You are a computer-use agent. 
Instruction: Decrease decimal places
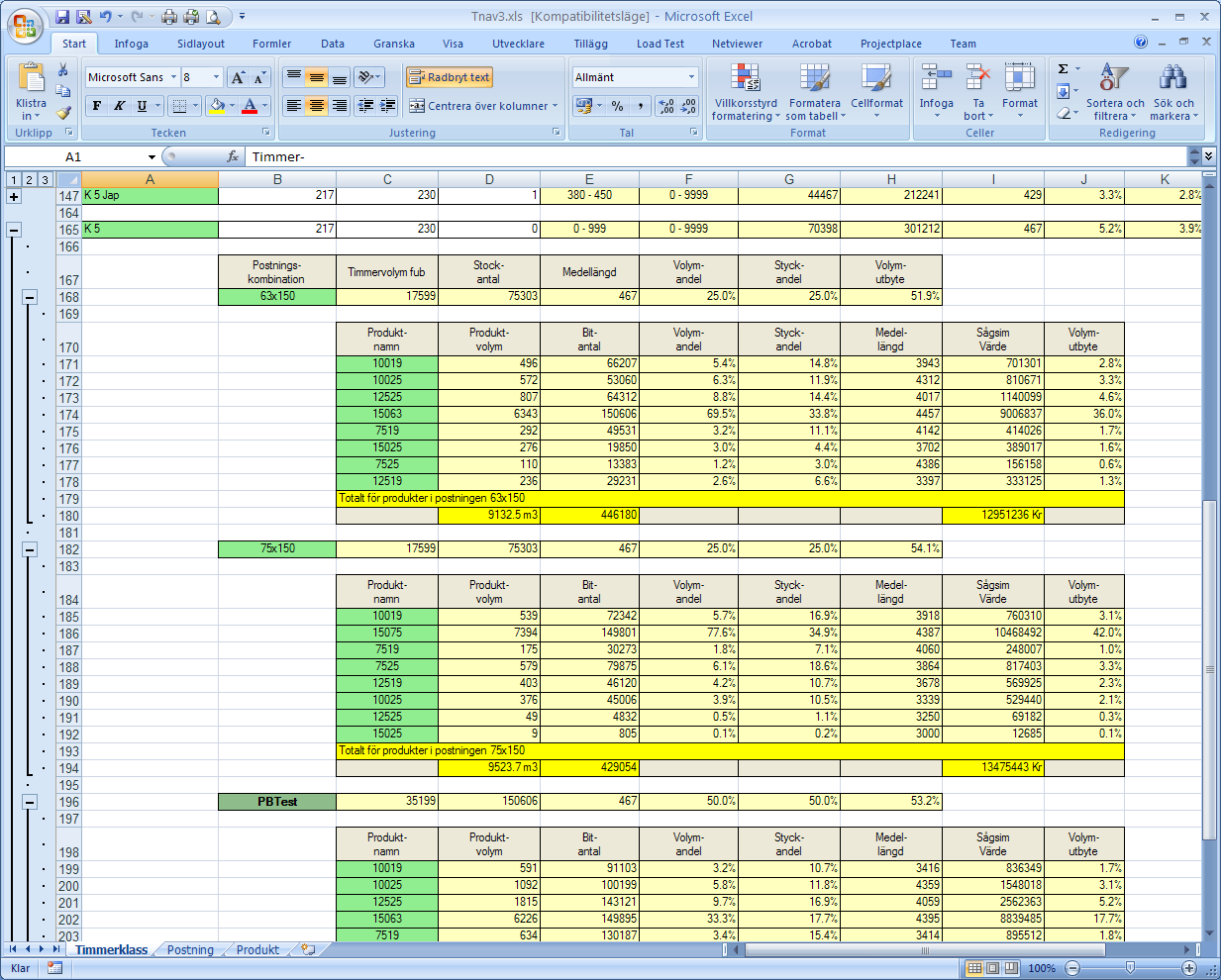(x=688, y=106)
